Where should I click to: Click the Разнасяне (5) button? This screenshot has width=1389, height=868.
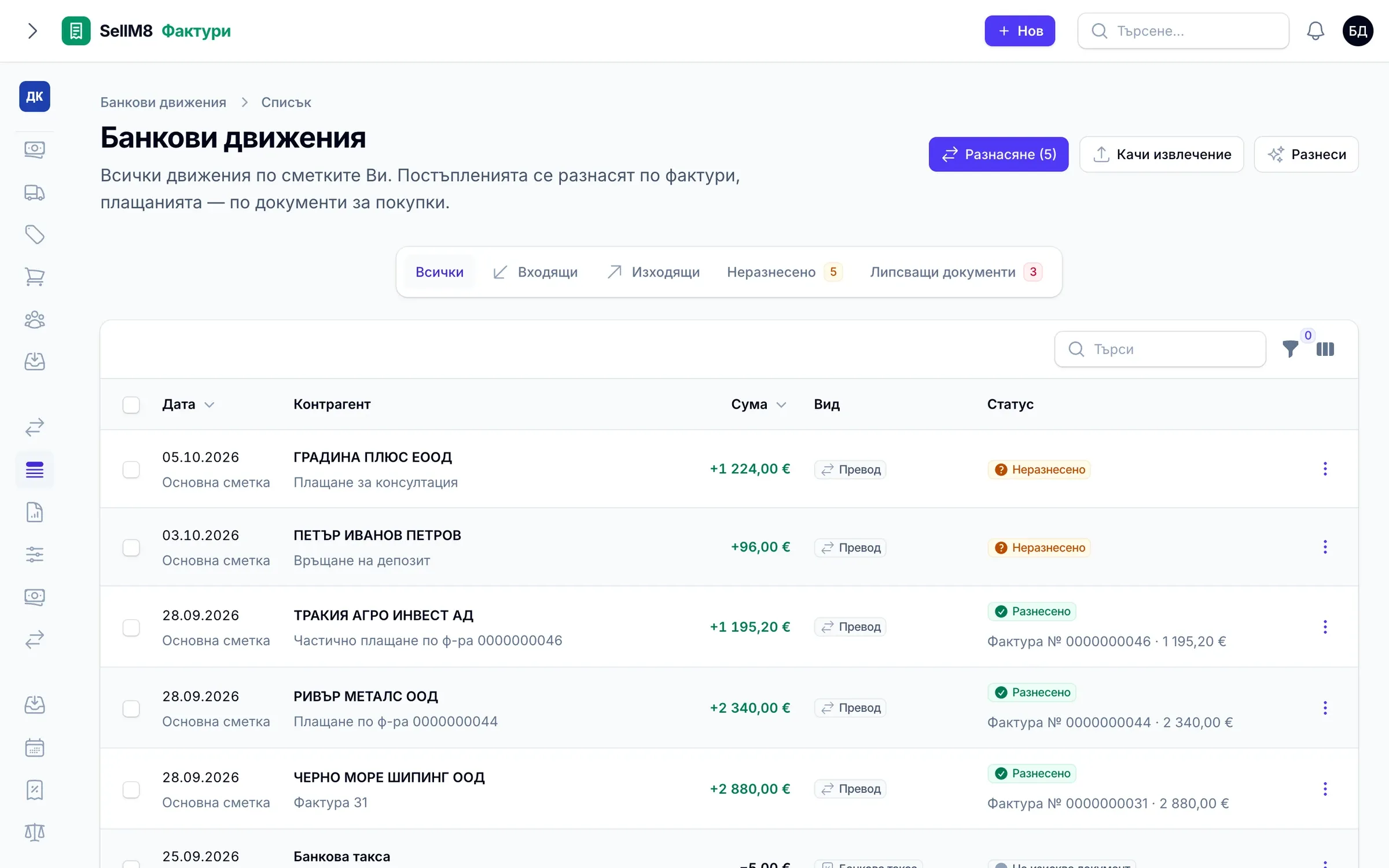point(998,155)
